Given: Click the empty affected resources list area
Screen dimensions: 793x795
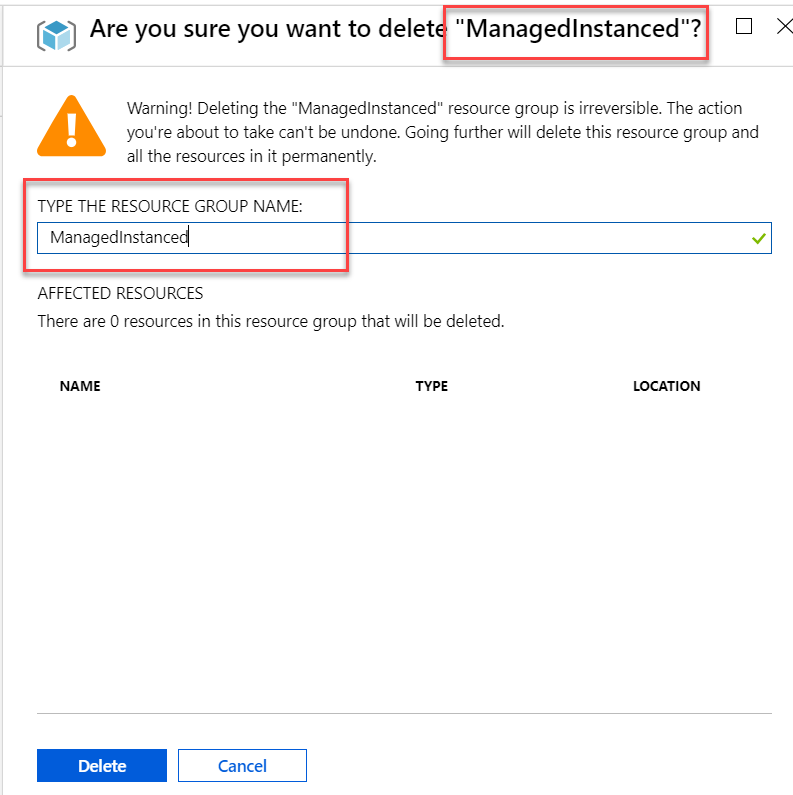Looking at the screenshot, I should pos(400,550).
